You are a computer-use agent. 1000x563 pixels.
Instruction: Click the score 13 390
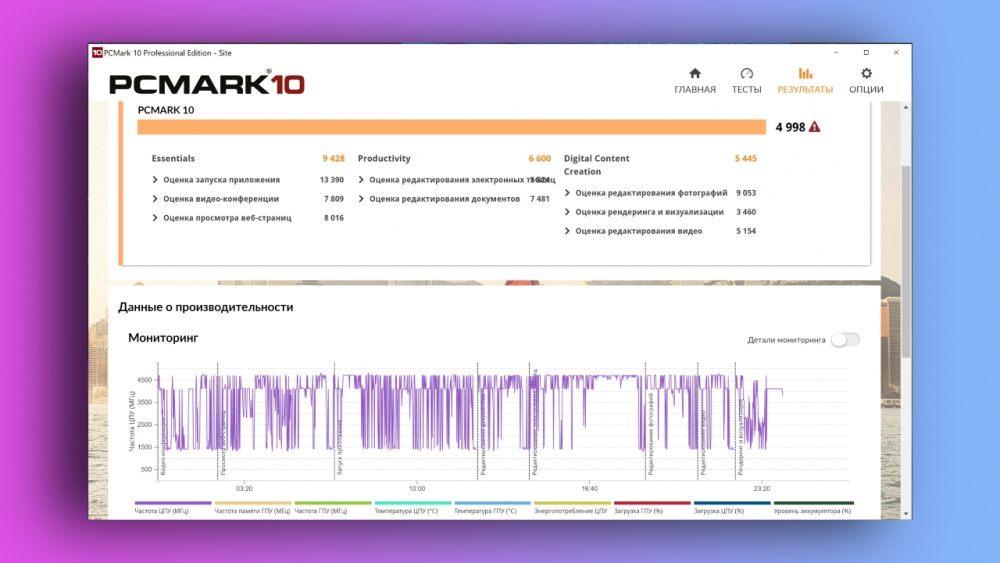(x=332, y=180)
